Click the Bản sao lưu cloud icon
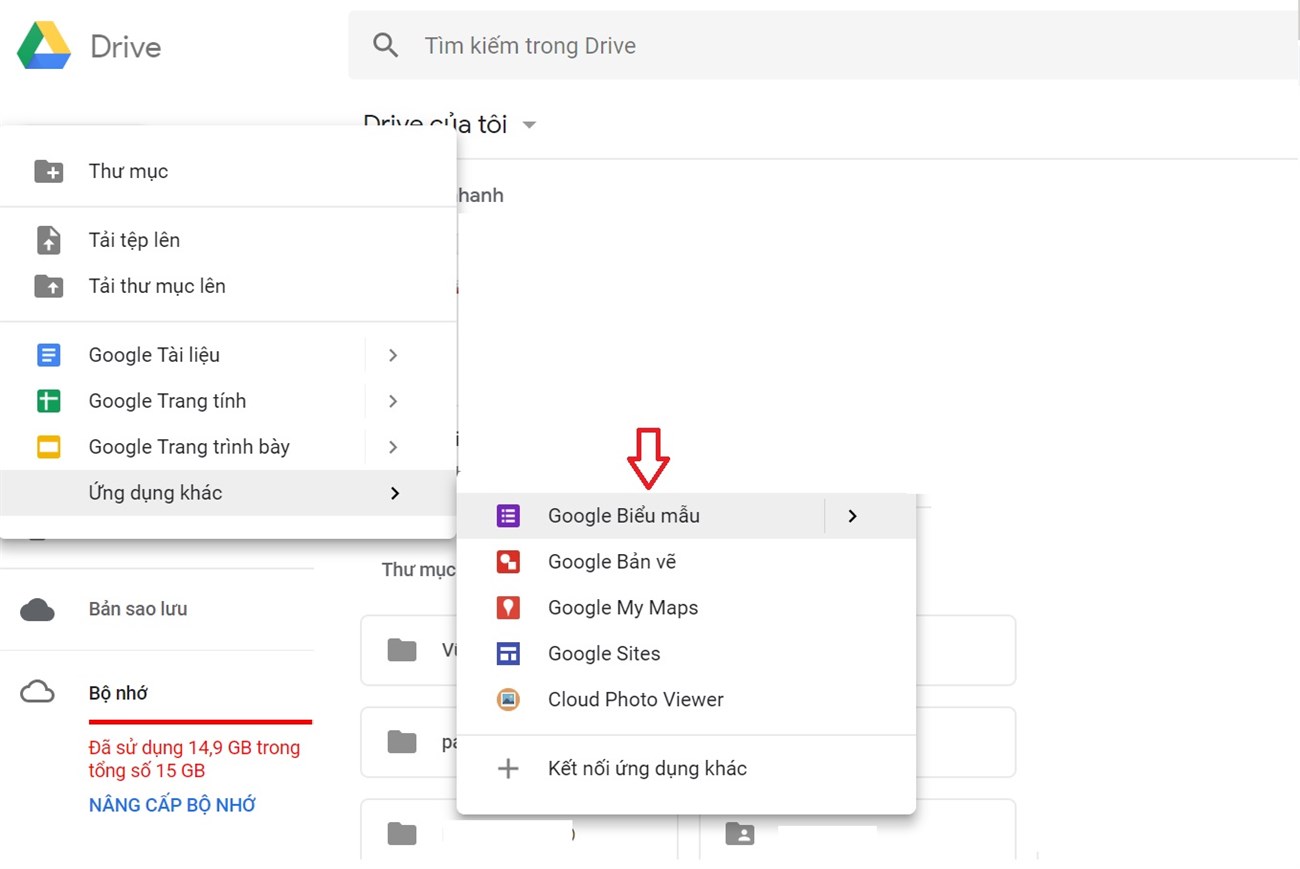The image size is (1300, 869). tap(37, 608)
